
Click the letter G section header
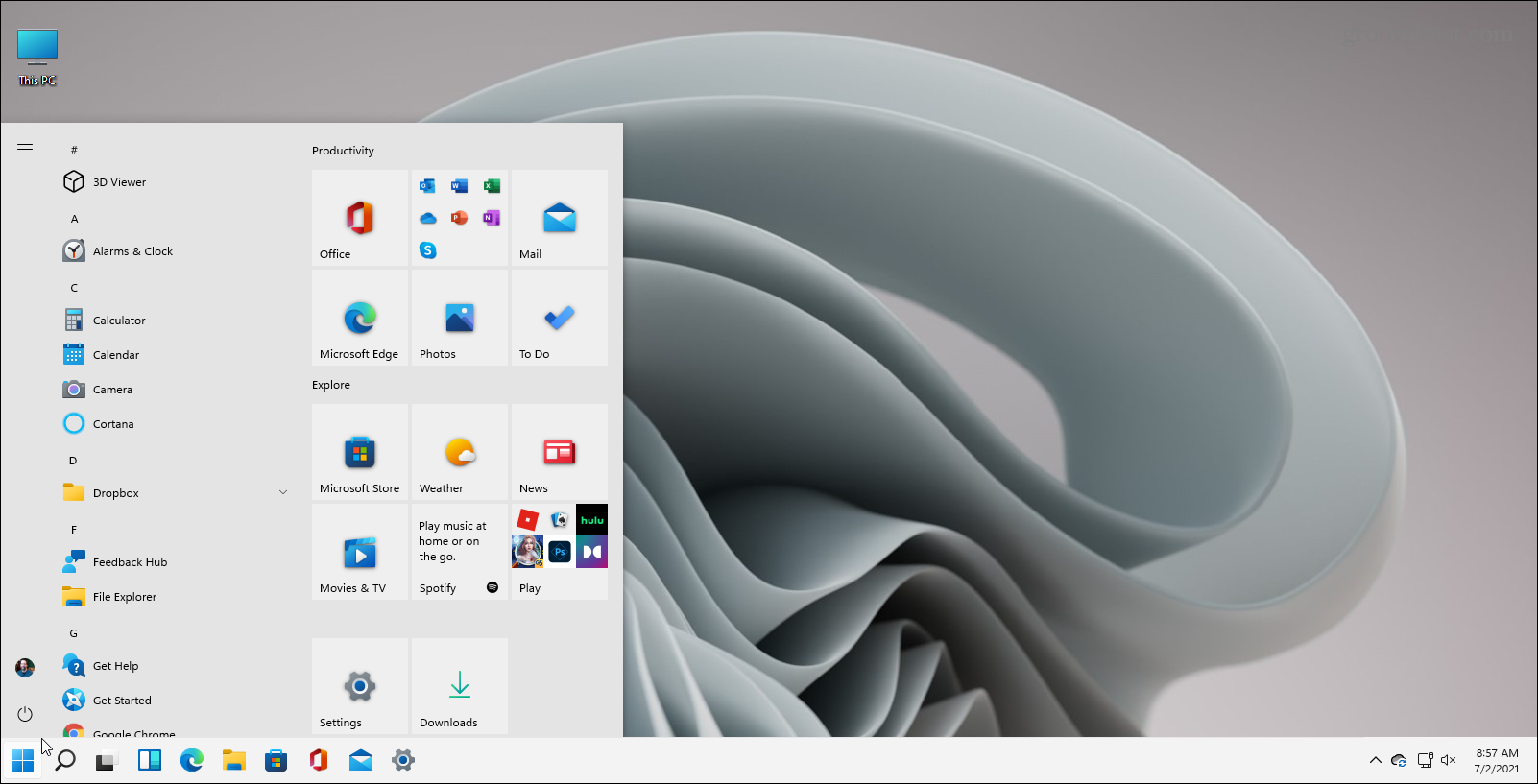(x=74, y=633)
